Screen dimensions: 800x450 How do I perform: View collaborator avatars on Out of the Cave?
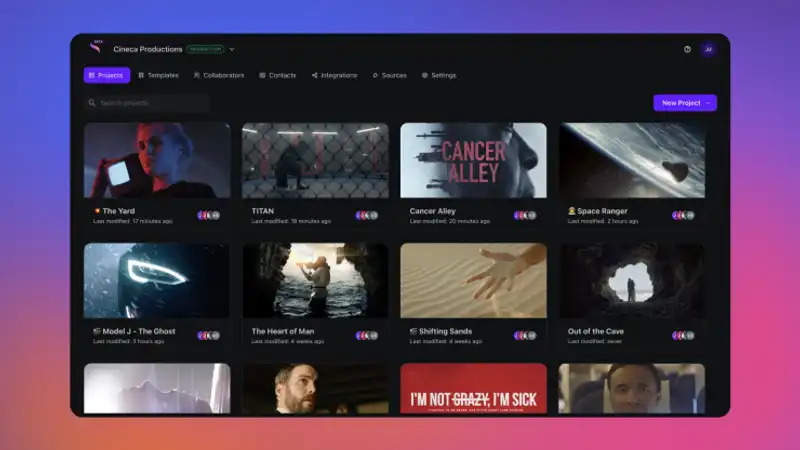point(683,335)
